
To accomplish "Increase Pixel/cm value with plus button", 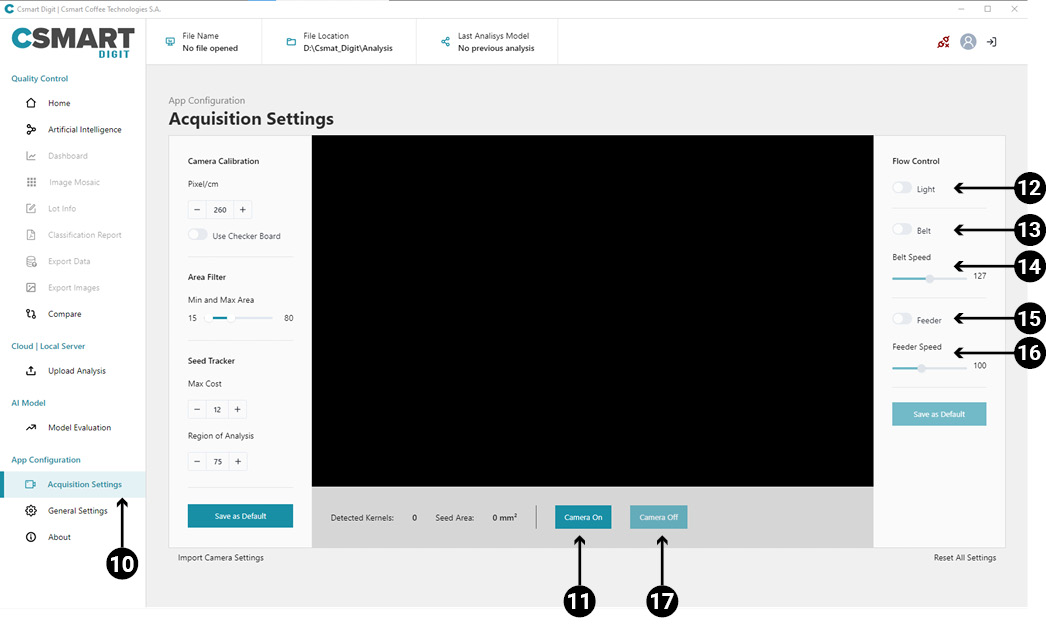I will click(243, 210).
